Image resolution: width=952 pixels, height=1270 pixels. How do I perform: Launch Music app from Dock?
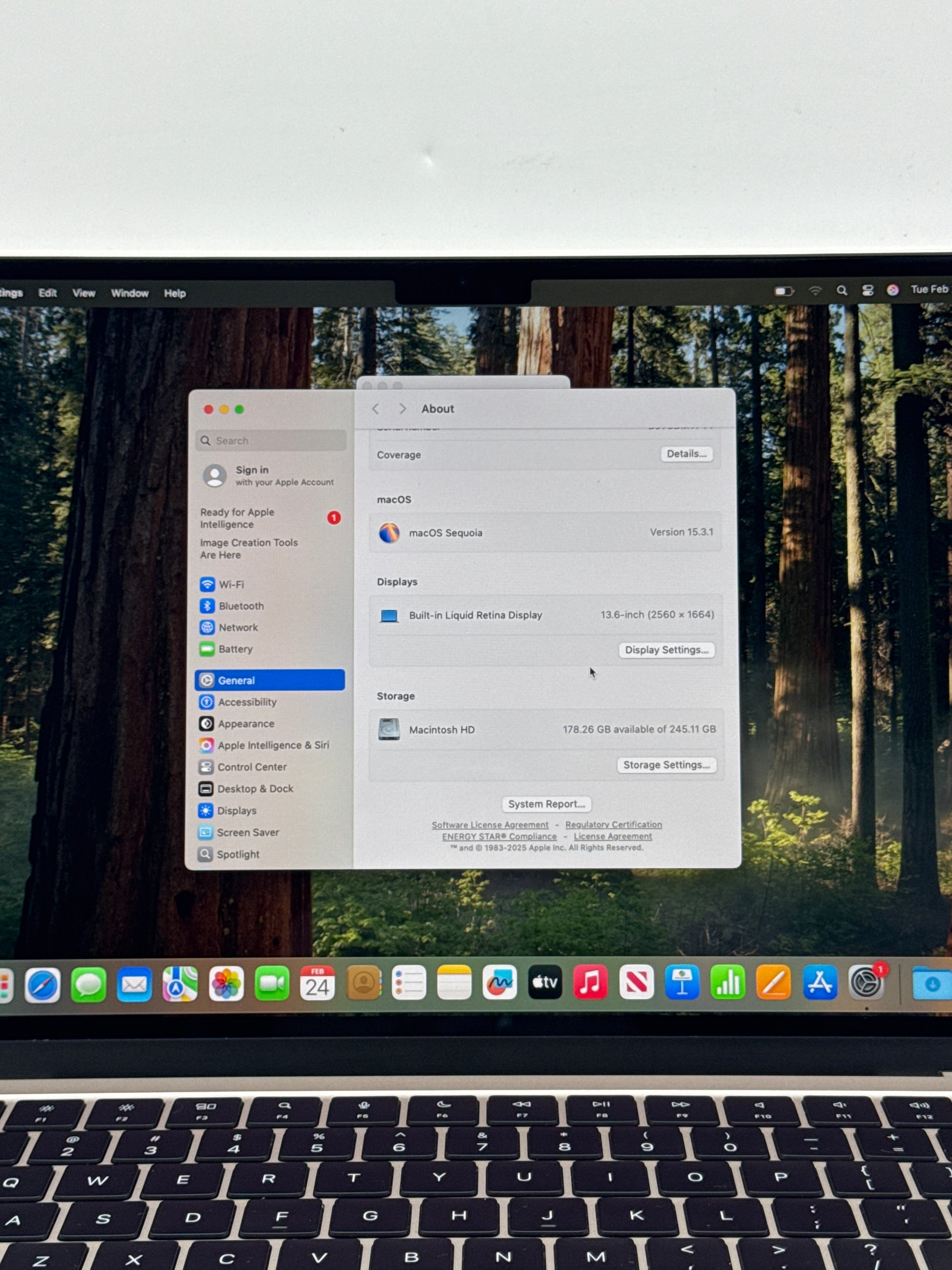point(590,983)
